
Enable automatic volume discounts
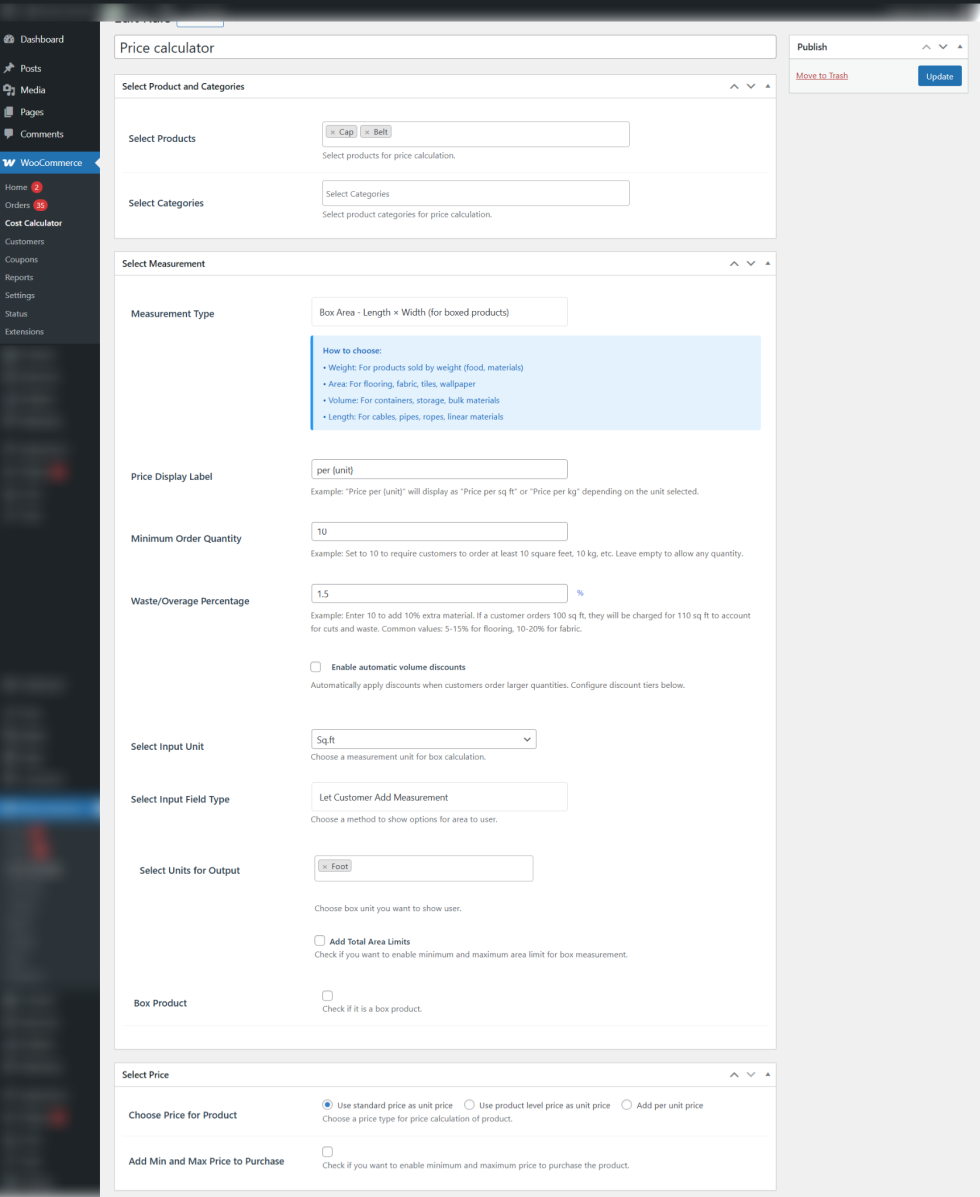[315, 667]
